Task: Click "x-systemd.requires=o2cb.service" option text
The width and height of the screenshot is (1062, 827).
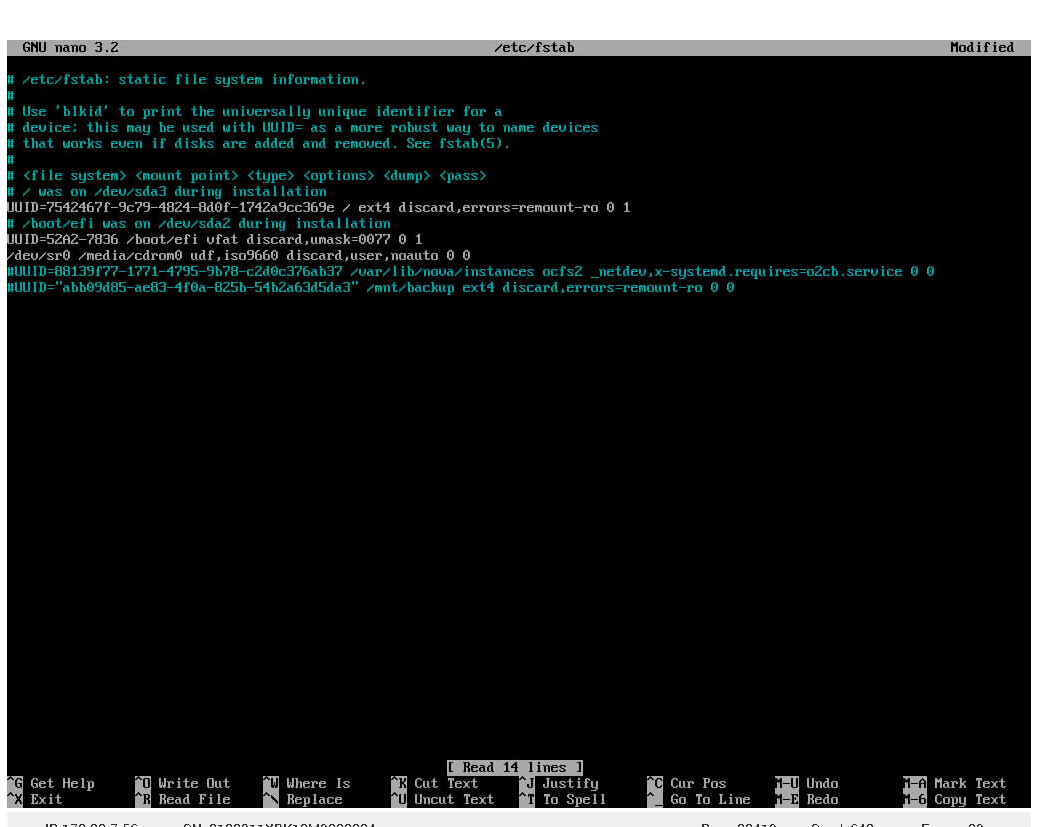Action: point(778,272)
